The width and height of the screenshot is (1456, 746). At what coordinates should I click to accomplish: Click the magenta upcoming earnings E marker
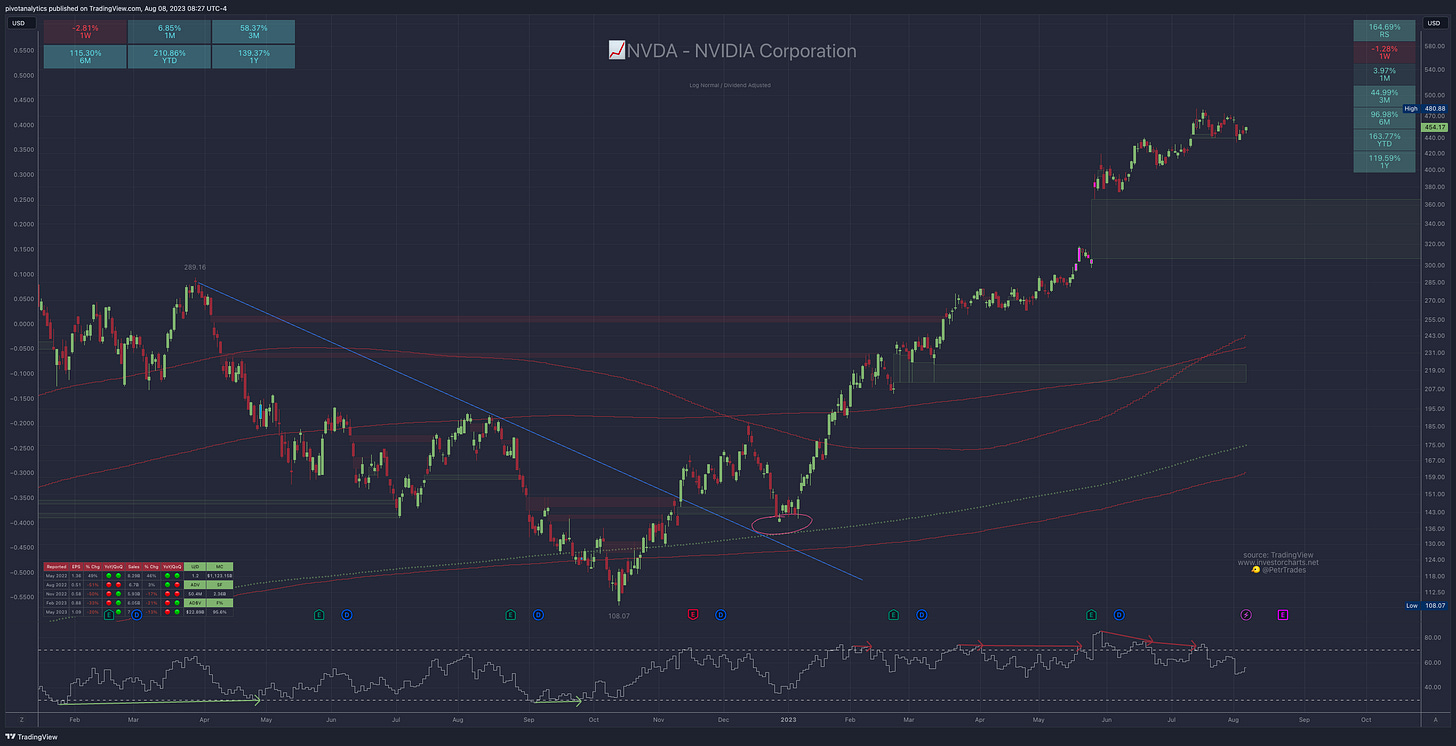[x=1283, y=614]
